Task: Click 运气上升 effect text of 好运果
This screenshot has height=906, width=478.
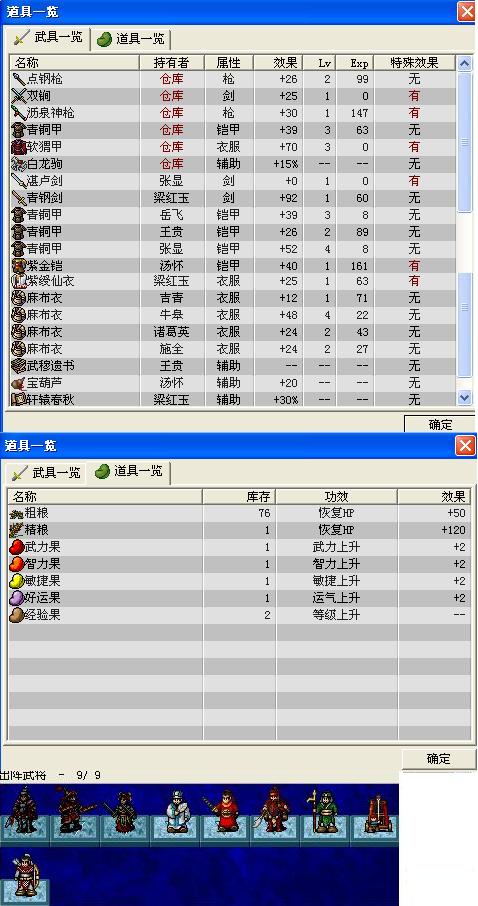Action: 336,598
